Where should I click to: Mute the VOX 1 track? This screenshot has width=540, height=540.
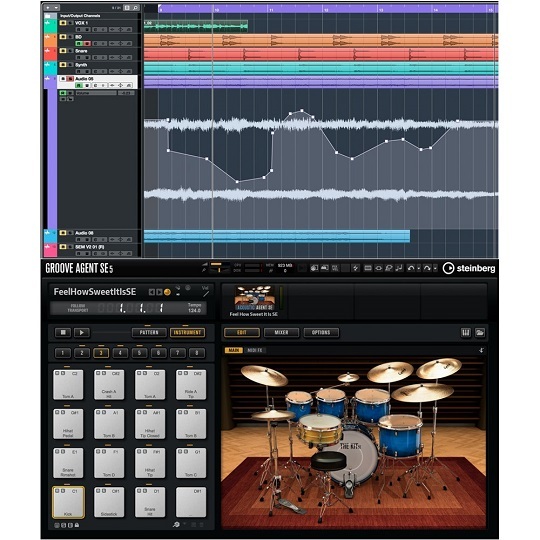coord(63,23)
